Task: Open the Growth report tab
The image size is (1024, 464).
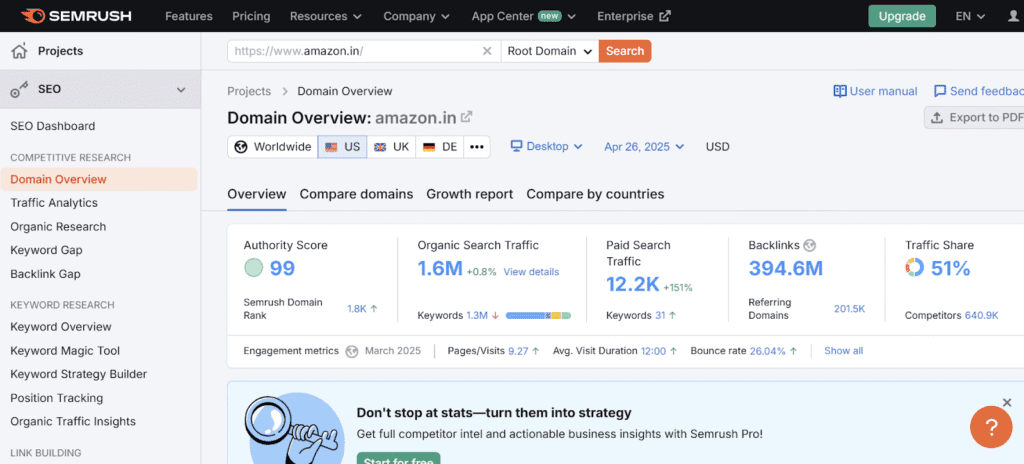Action: [x=469, y=194]
